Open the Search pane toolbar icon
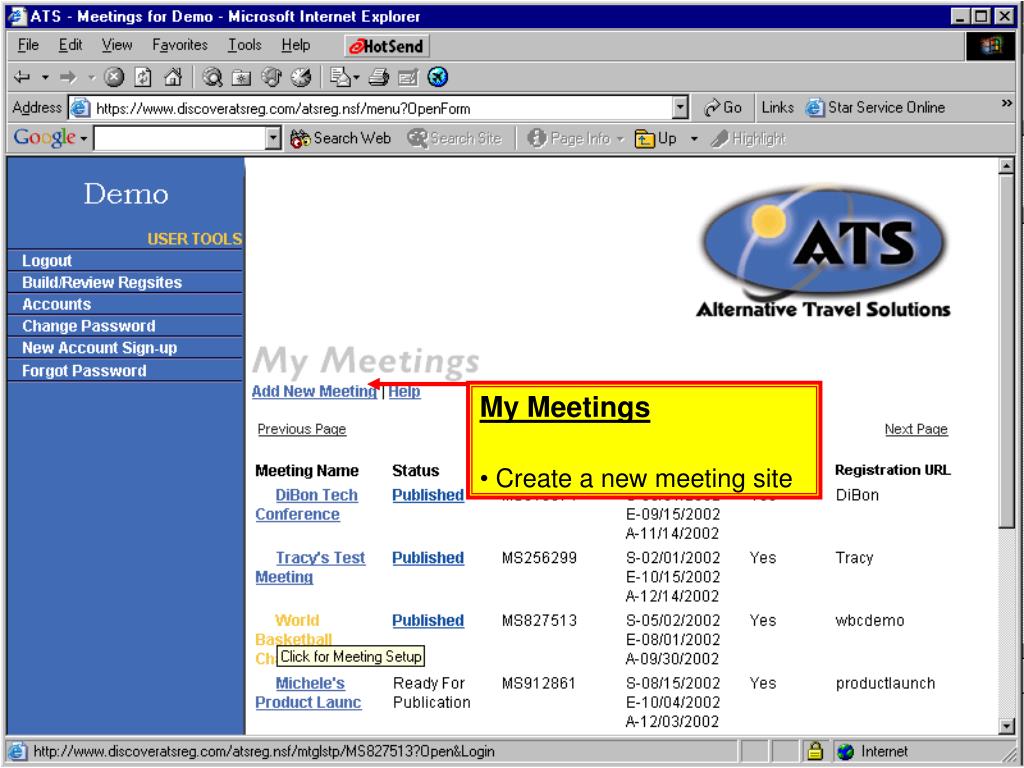1024x768 pixels. click(212, 78)
